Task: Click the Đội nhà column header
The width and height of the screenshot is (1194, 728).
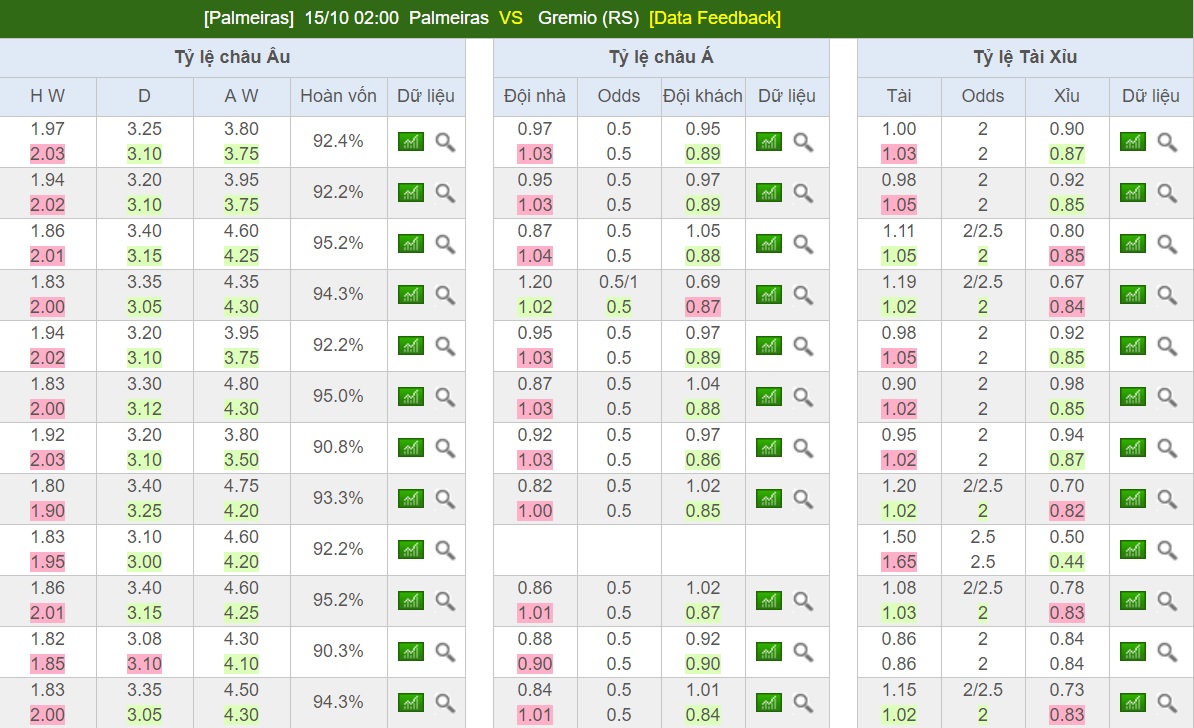Action: point(535,96)
